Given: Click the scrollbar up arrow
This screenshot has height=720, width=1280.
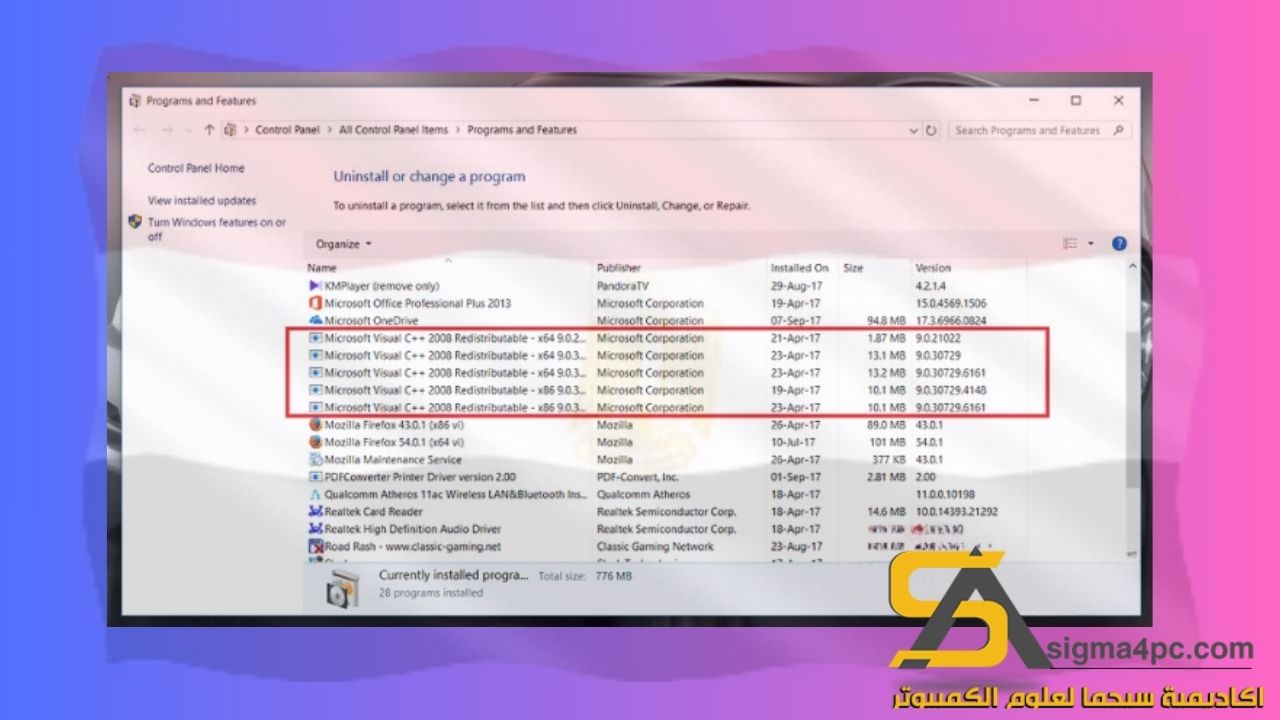Looking at the screenshot, I should [x=1133, y=268].
